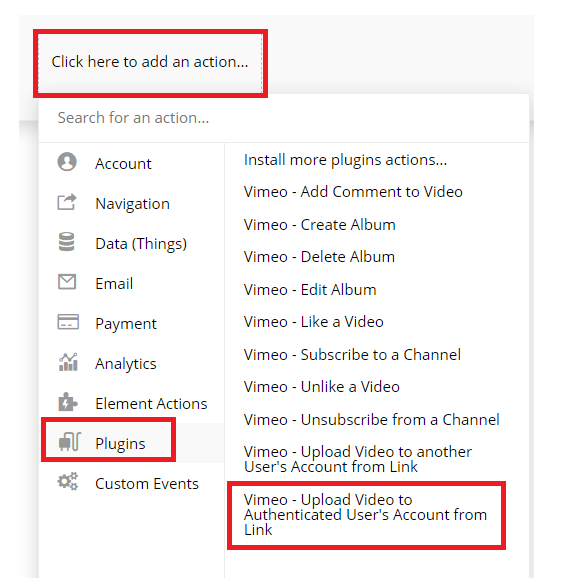Pick 'Vimeo - Subscribe to a Channel'
The image size is (566, 584).
[x=352, y=355]
